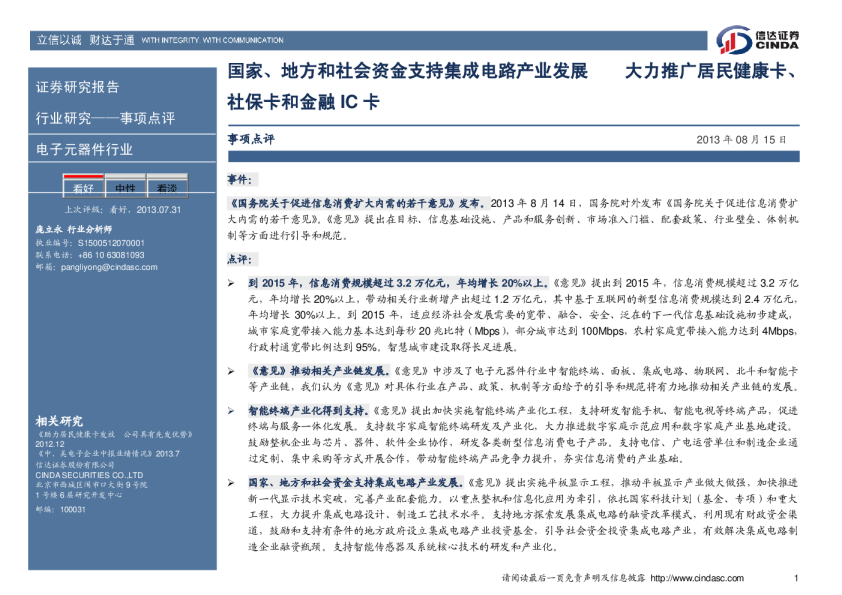
Task: Select the 电子元器件行业 sidebar label
Action: 84,150
